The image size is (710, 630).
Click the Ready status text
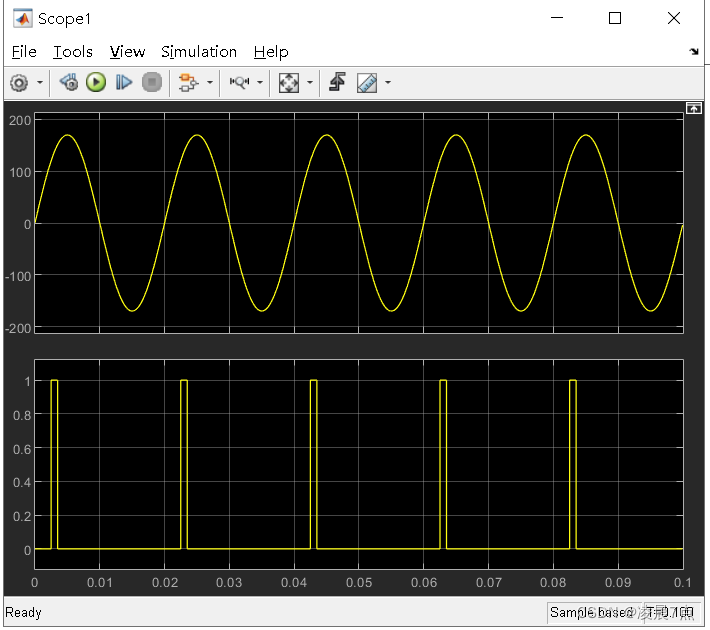pos(24,613)
